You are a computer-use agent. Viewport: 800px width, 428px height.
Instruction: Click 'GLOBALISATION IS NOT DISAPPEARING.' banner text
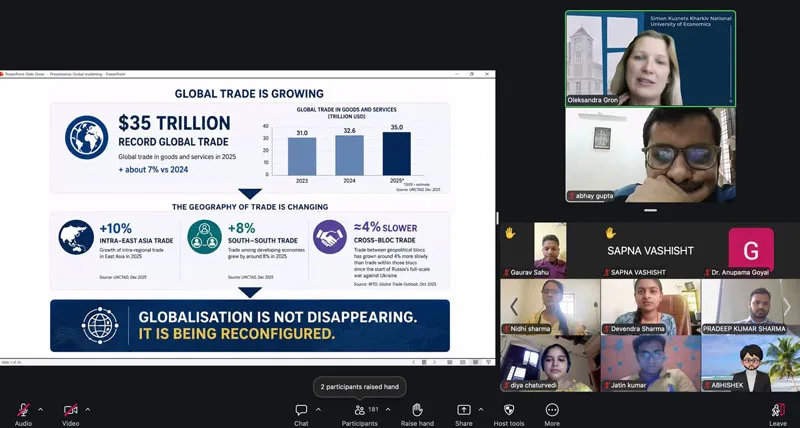[278, 317]
